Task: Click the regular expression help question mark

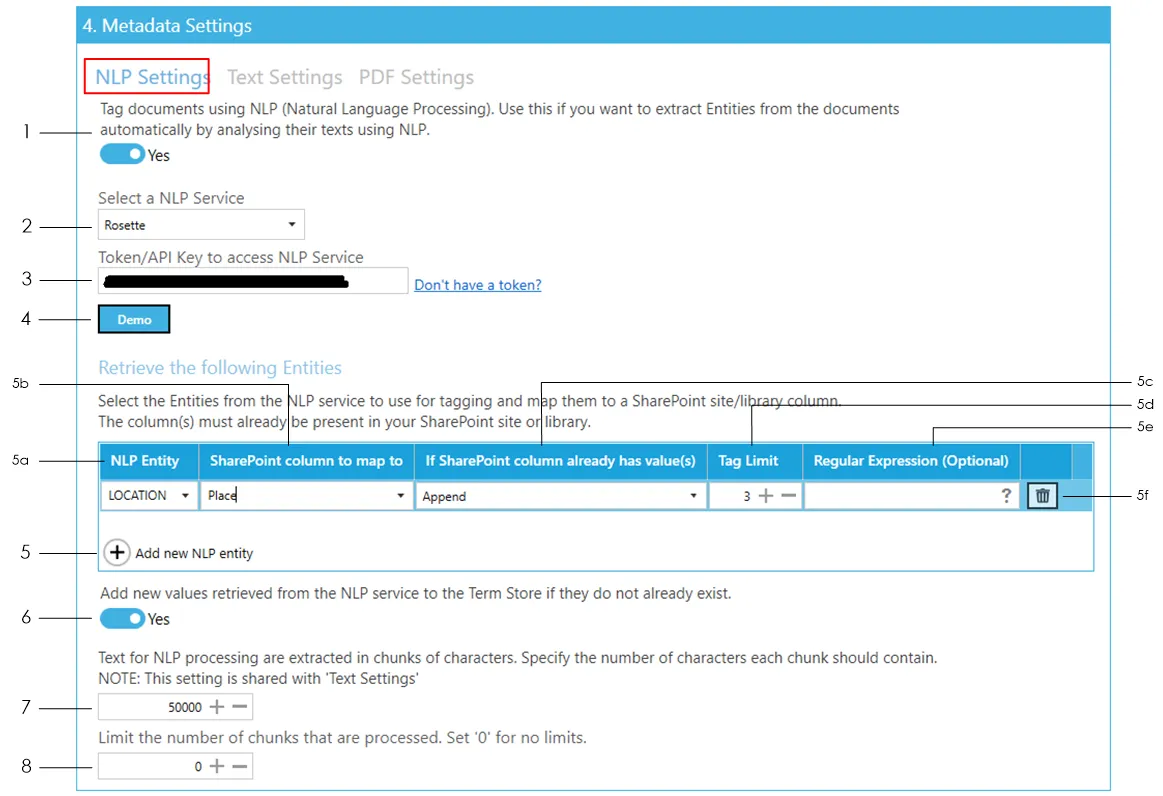Action: (x=1006, y=496)
